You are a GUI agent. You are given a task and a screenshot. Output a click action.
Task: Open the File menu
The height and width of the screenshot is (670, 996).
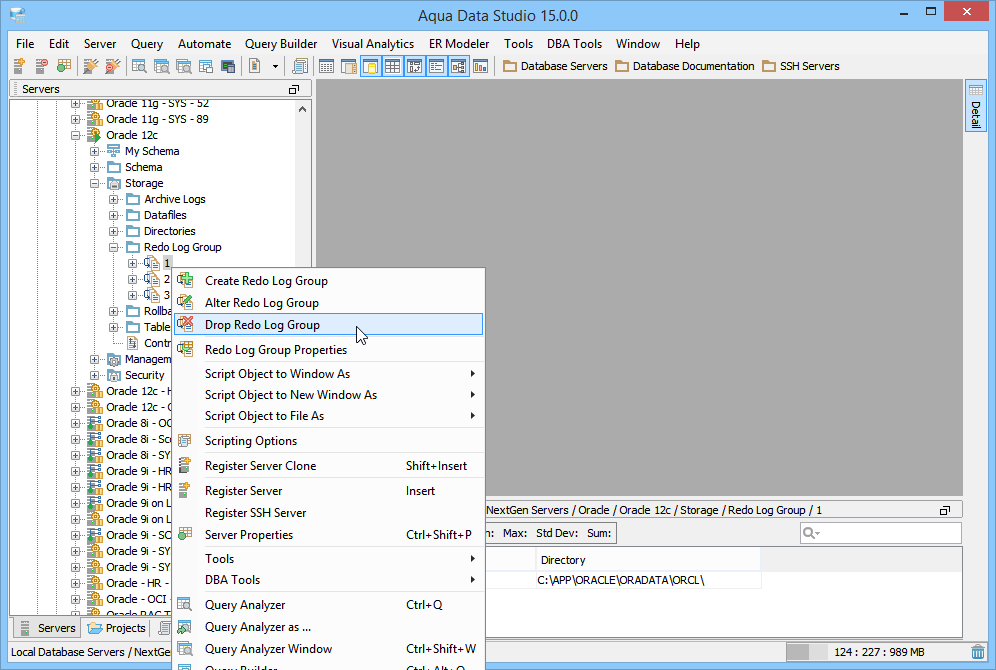click(x=25, y=44)
